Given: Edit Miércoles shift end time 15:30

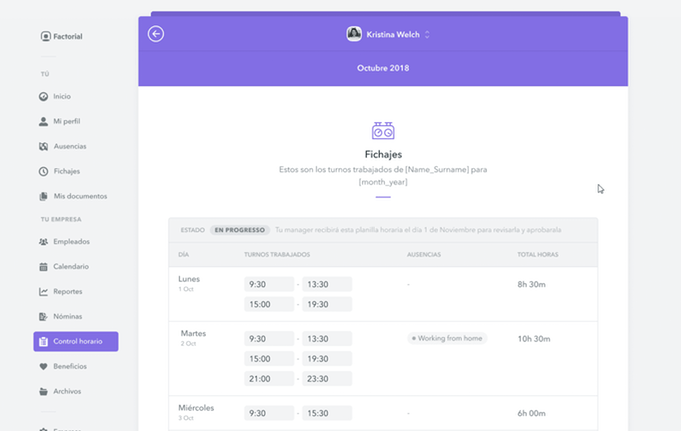Looking at the screenshot, I should [x=327, y=413].
